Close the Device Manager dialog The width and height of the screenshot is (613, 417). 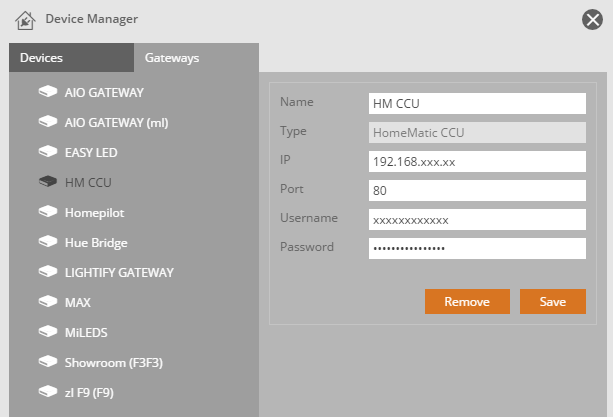coord(592,19)
